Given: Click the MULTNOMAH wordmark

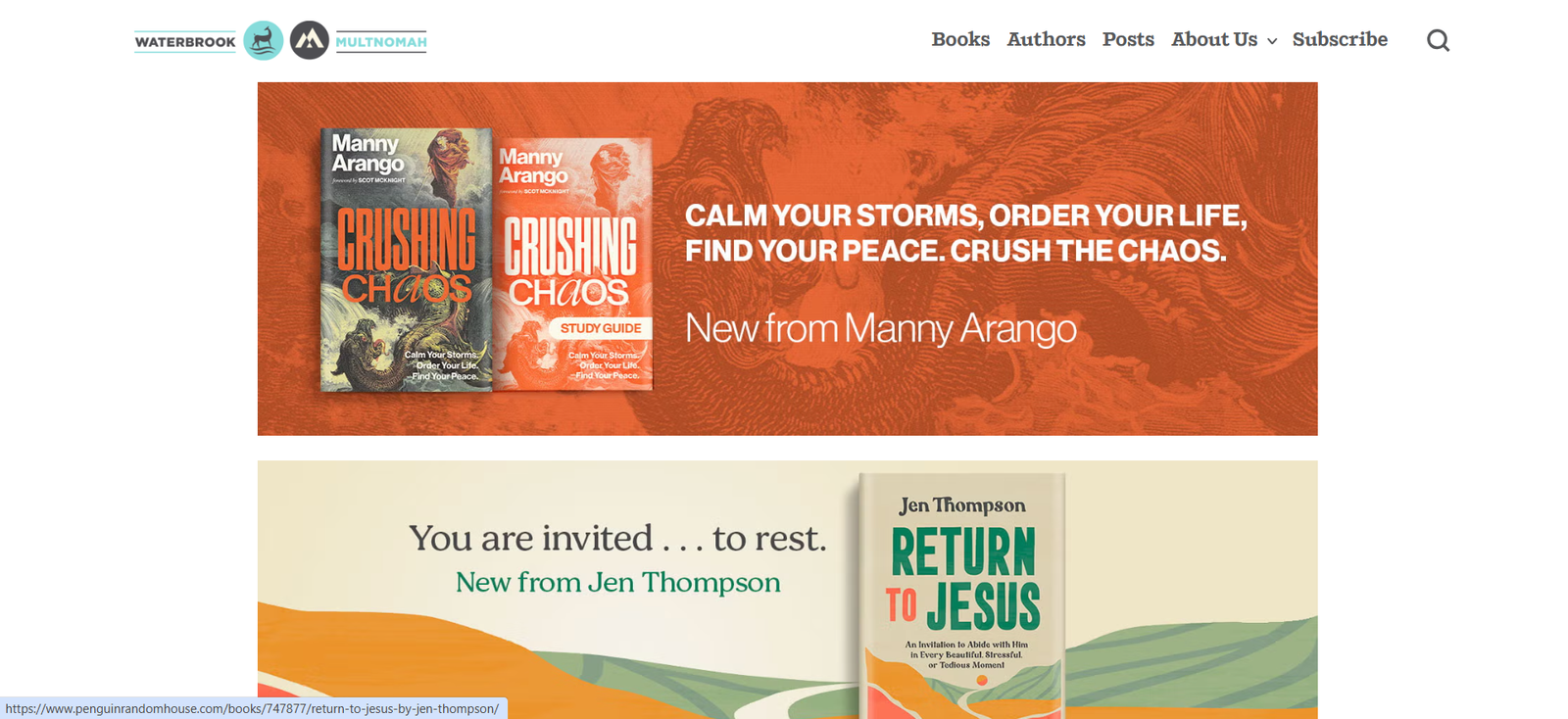Looking at the screenshot, I should pos(381,41).
